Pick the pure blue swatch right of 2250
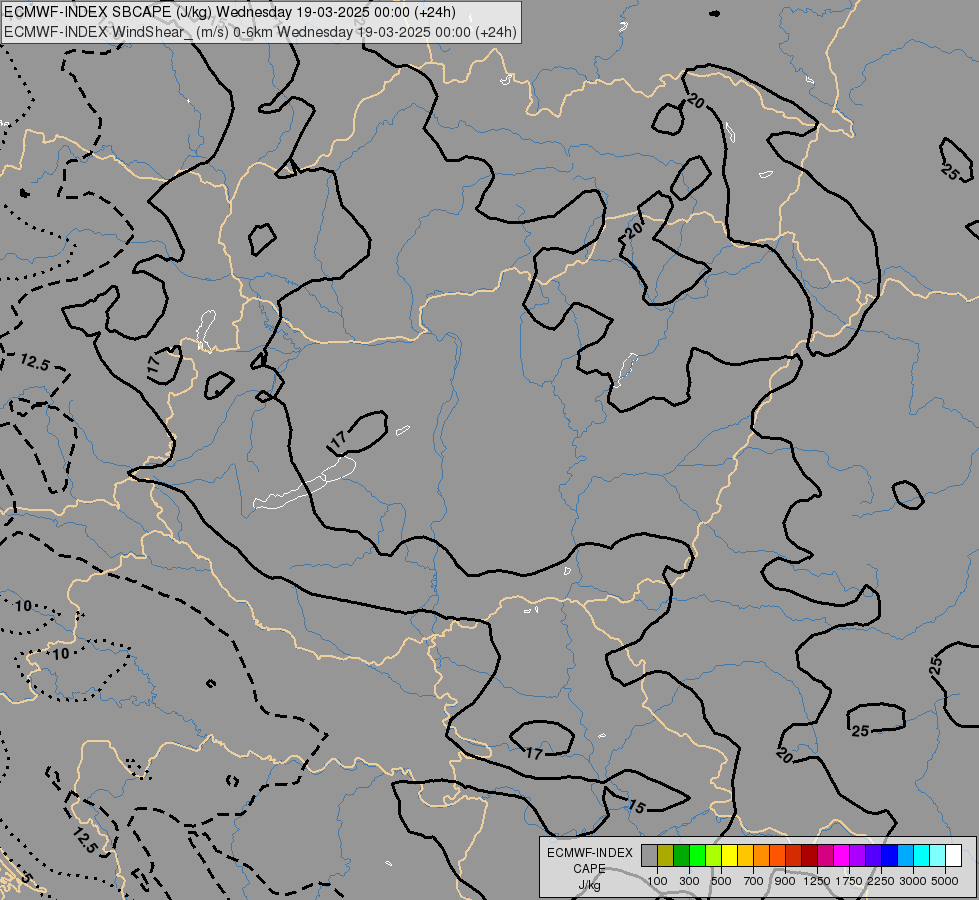 [890, 855]
